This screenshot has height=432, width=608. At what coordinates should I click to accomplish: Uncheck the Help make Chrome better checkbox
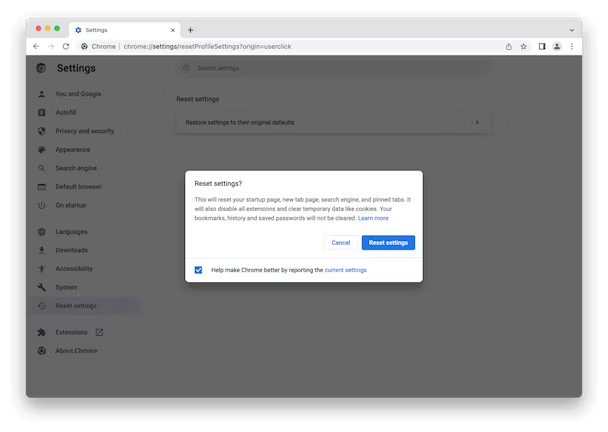[x=198, y=270]
